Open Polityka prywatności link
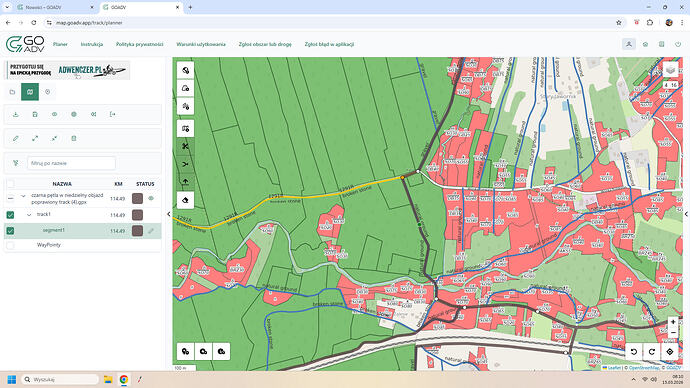 (139, 44)
